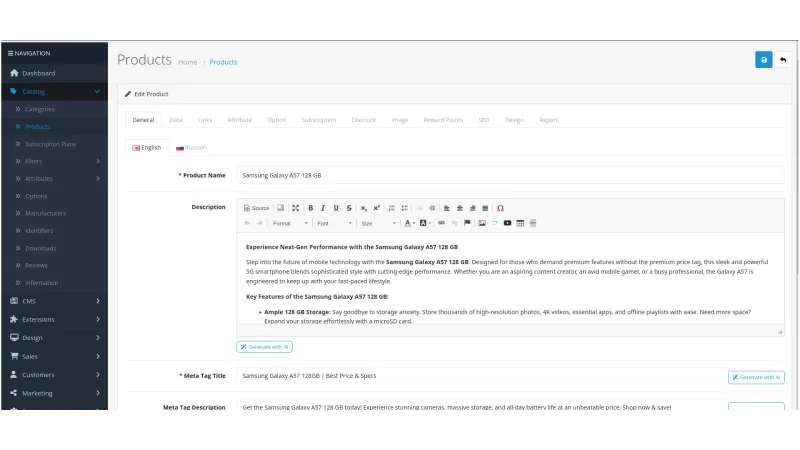
Task: Click the Product Name input field
Action: pos(510,175)
